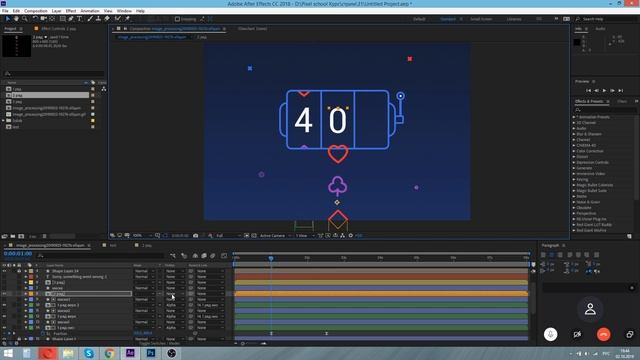Toggle visibility of the selected 2.png layer

click(x=4, y=293)
